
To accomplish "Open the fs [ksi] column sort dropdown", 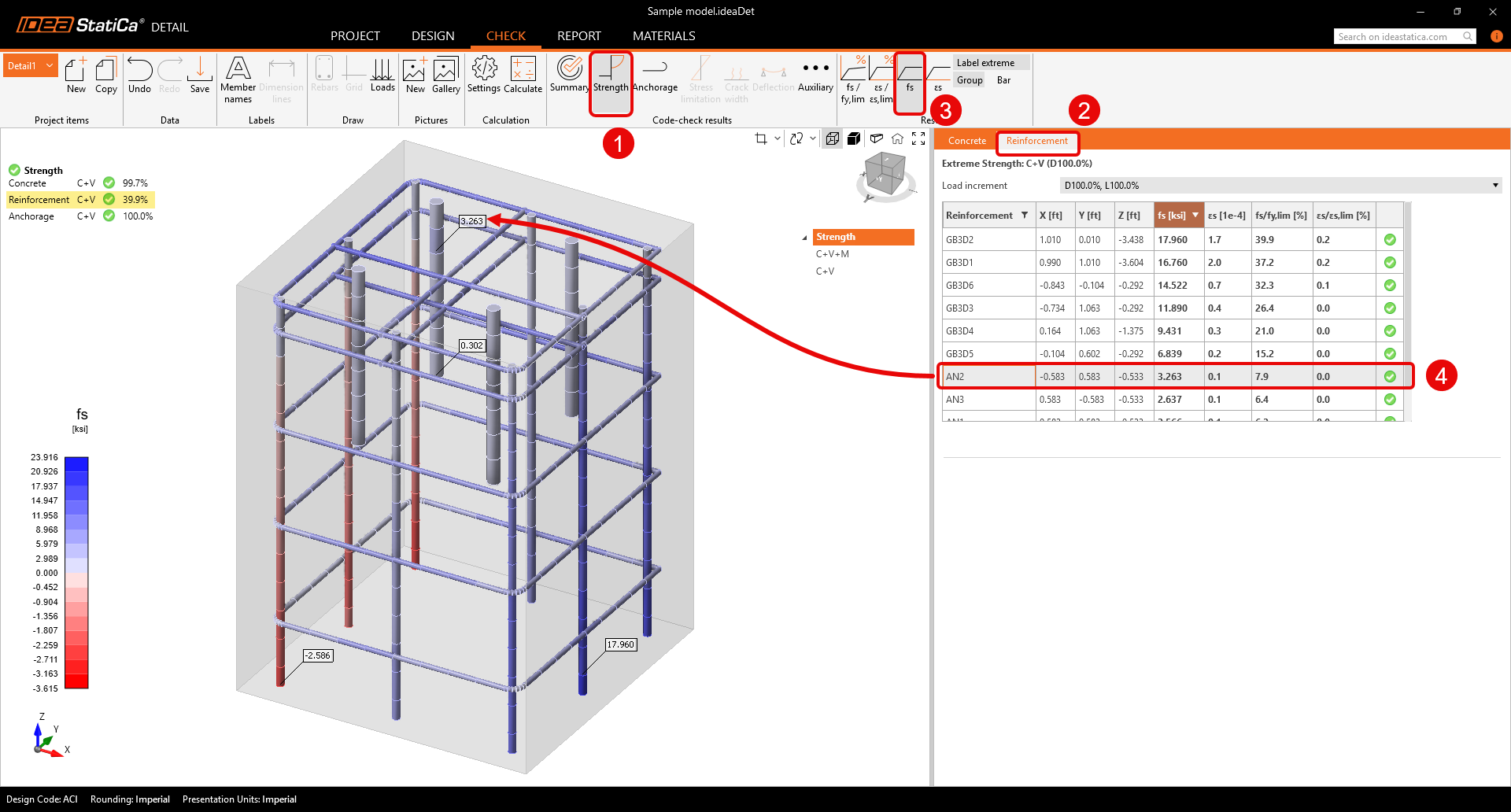I will pyautogui.click(x=1195, y=214).
